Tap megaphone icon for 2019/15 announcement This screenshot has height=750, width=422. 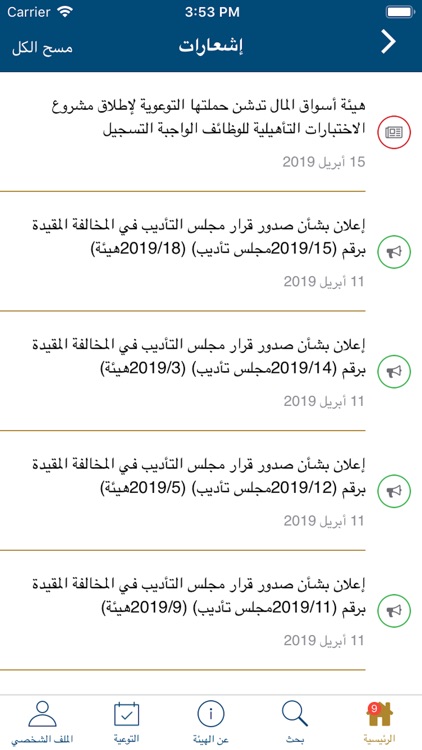[394, 252]
